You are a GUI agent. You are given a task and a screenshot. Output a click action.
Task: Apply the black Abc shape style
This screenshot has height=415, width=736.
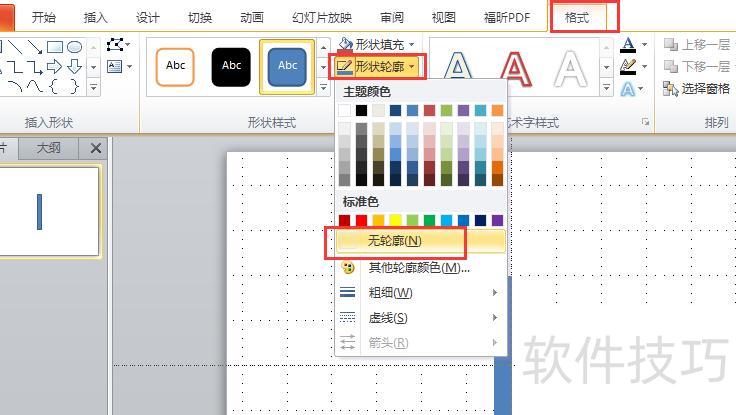point(231,66)
